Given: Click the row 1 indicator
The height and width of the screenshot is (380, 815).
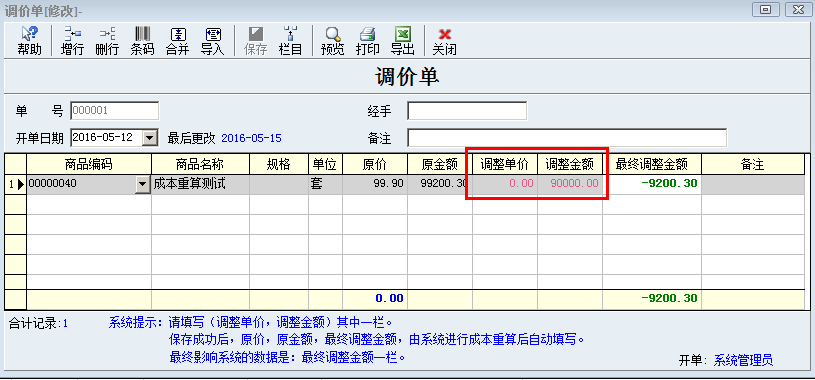Looking at the screenshot, I should click(16, 184).
